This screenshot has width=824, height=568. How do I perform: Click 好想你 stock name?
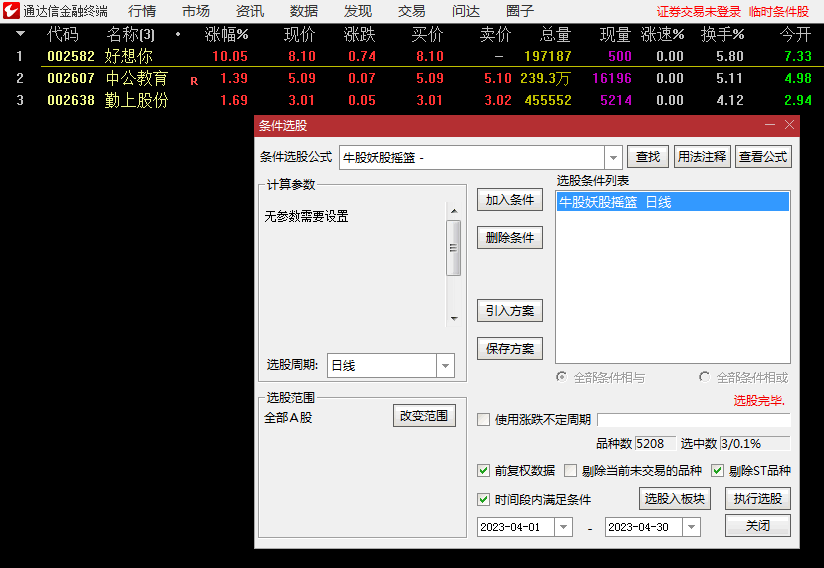(129, 56)
